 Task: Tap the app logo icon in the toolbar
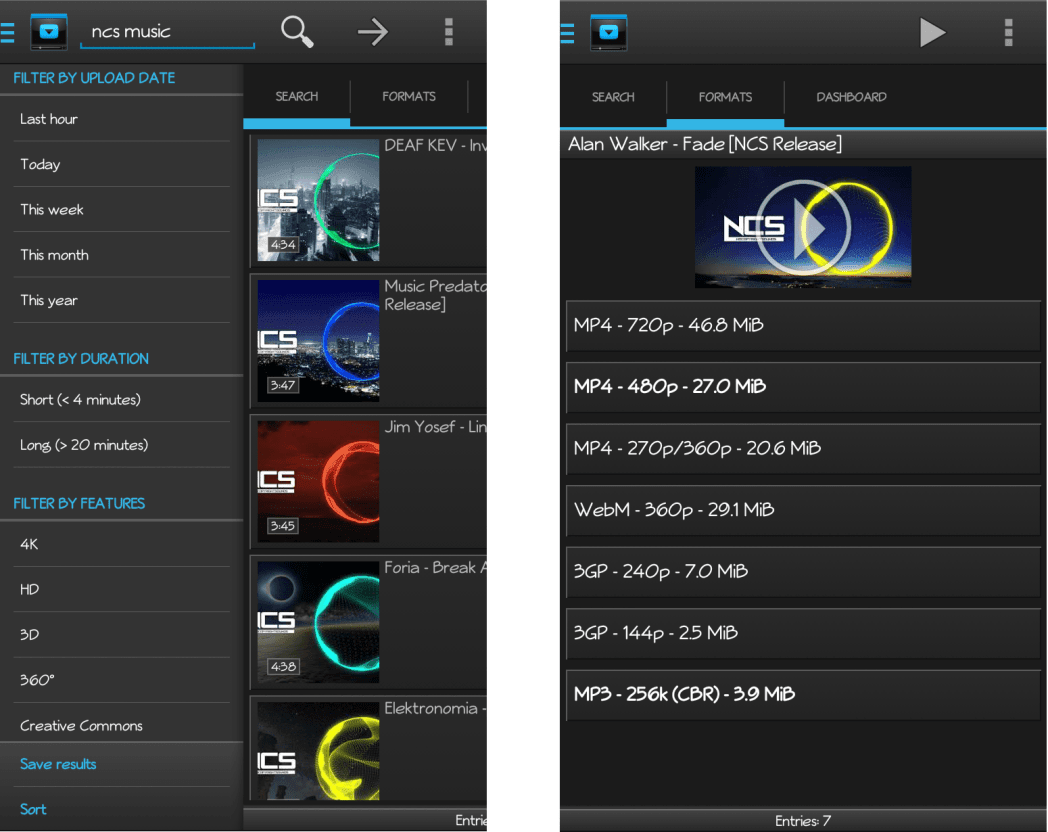[x=47, y=31]
